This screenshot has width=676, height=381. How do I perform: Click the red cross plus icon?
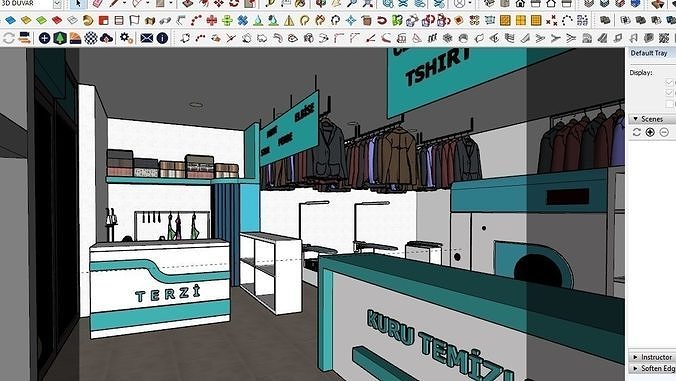pos(212,20)
